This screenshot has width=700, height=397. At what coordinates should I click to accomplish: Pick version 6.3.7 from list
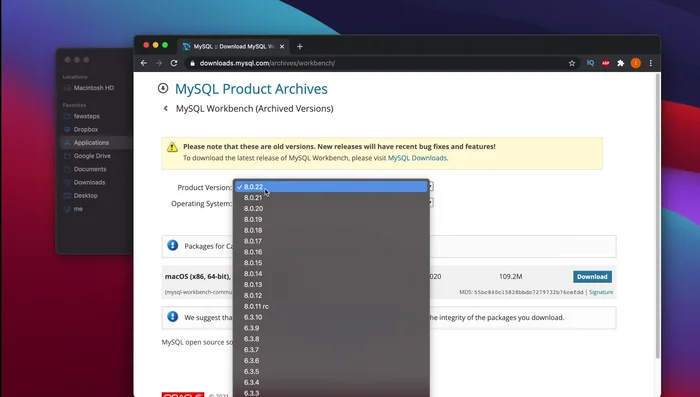coord(331,350)
